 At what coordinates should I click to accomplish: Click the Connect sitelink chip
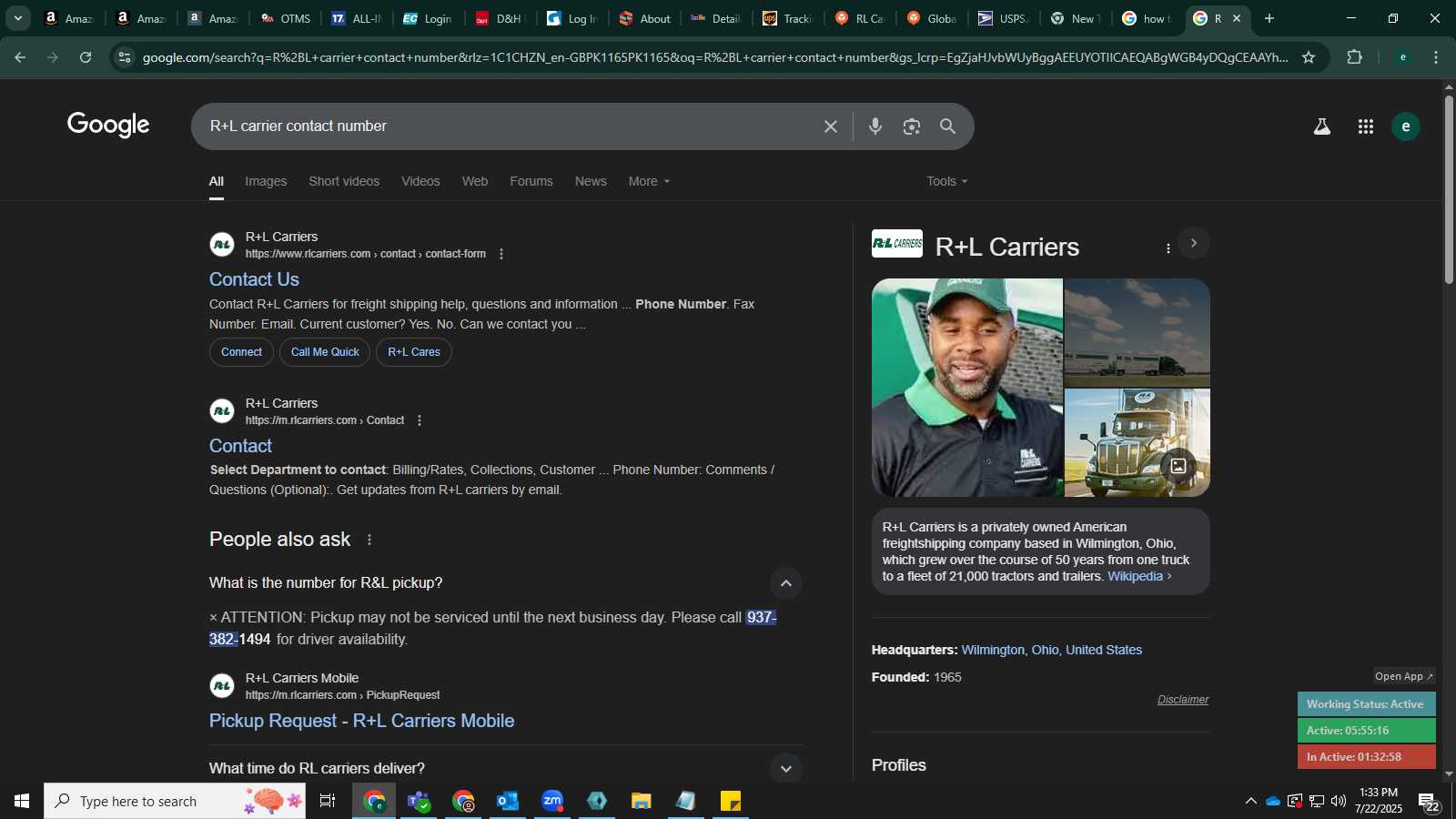(241, 352)
